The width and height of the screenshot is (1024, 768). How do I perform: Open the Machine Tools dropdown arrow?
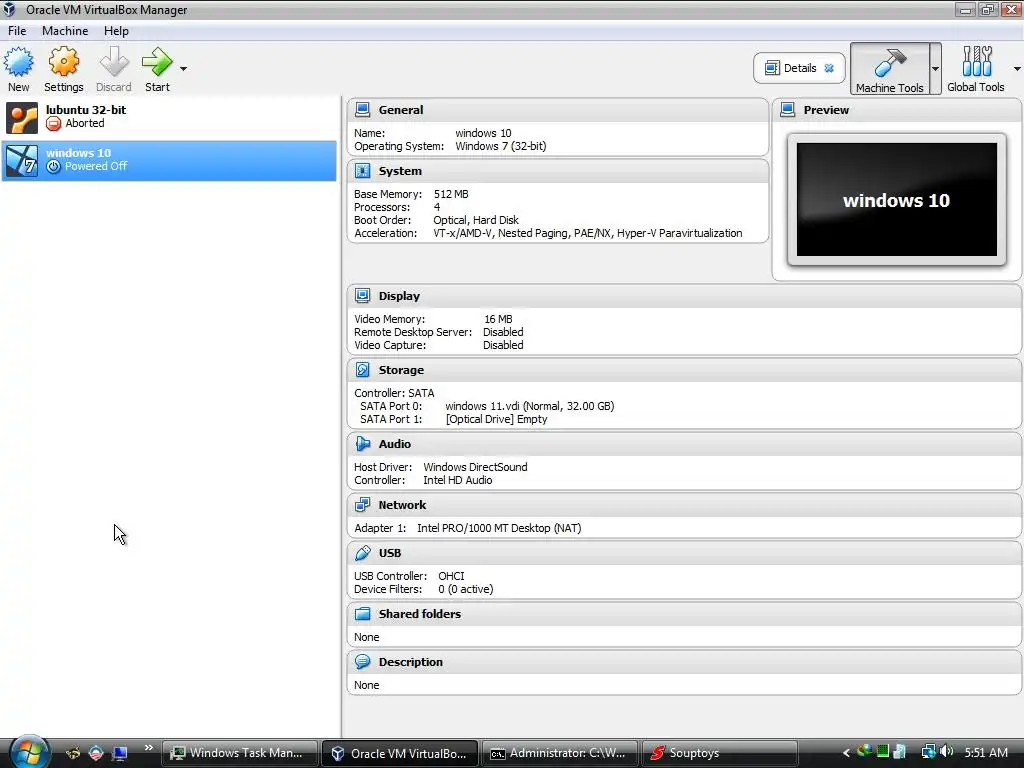coord(935,69)
